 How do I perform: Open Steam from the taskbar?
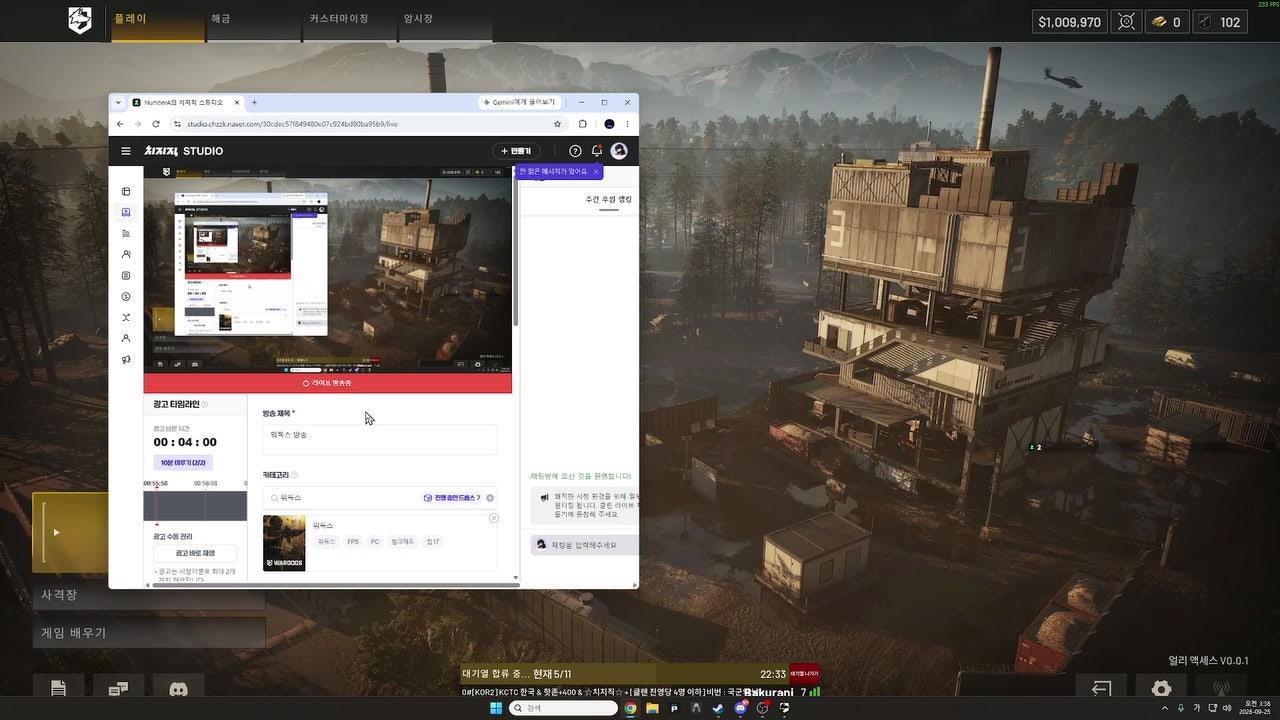[x=718, y=708]
